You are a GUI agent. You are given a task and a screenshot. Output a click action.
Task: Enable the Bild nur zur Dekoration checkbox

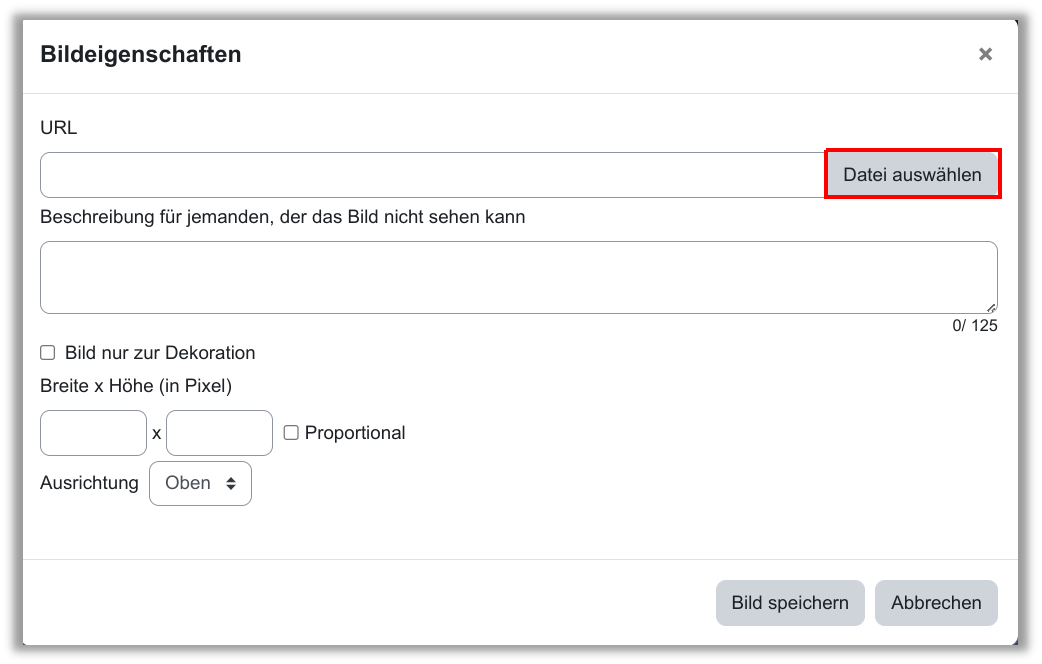click(x=47, y=353)
